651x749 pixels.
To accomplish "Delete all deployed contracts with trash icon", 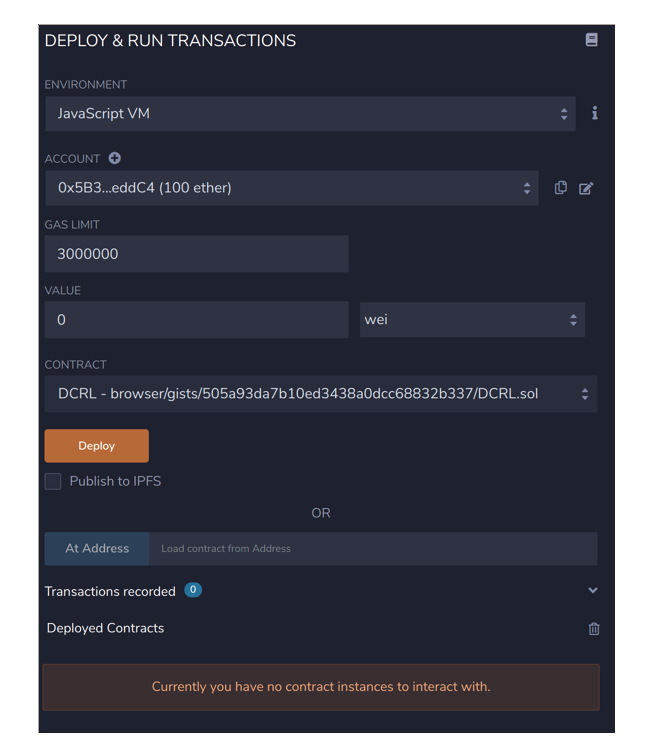I will (594, 629).
